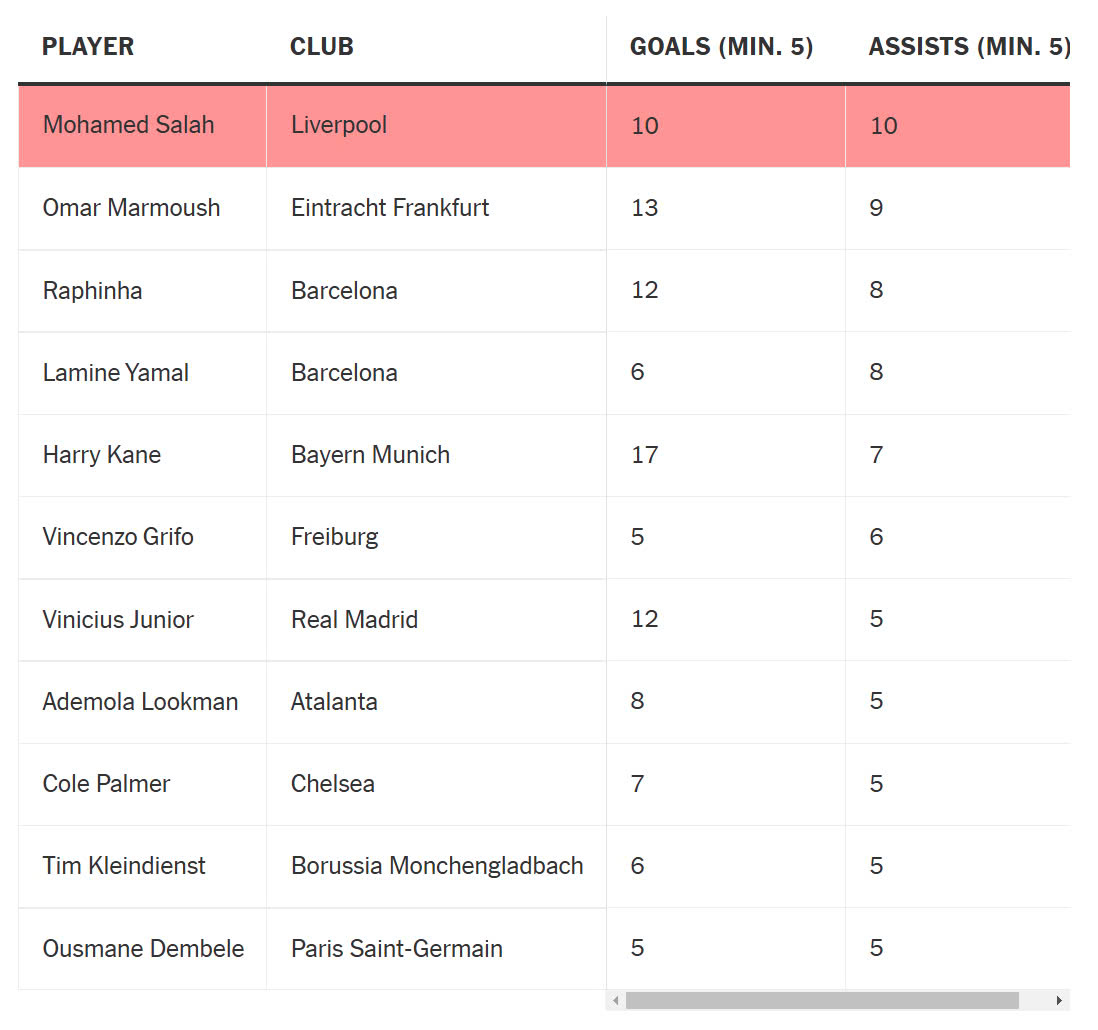Image resolution: width=1098 pixels, height=1030 pixels.
Task: Select the Cole Palmer player cell
Action: 106,784
